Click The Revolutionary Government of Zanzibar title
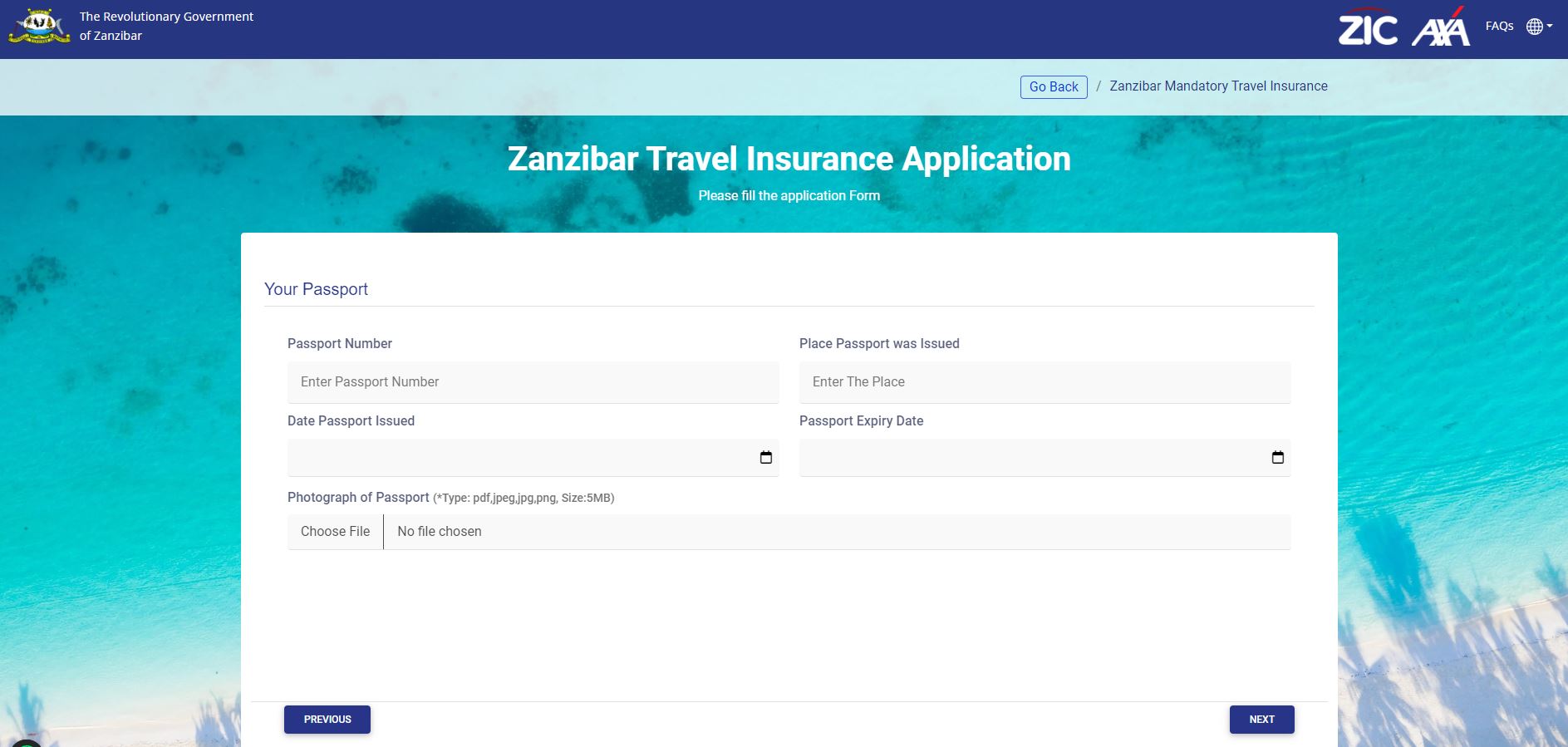The image size is (1568, 747). [x=166, y=26]
